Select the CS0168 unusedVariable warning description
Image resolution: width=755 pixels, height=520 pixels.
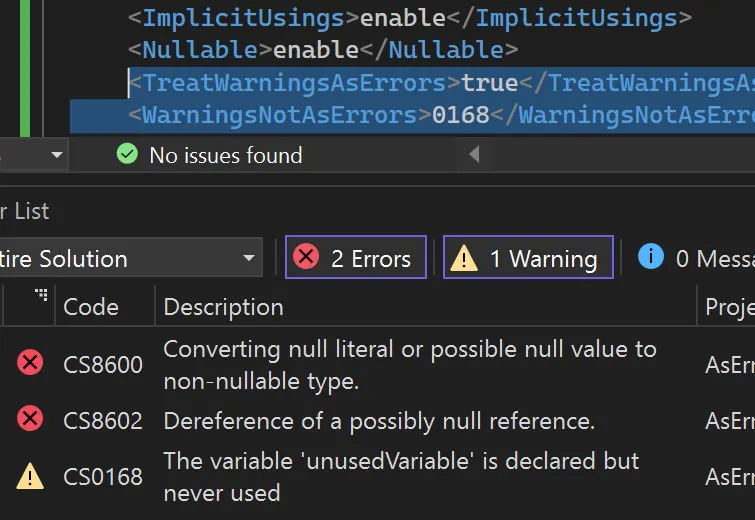click(x=401, y=477)
